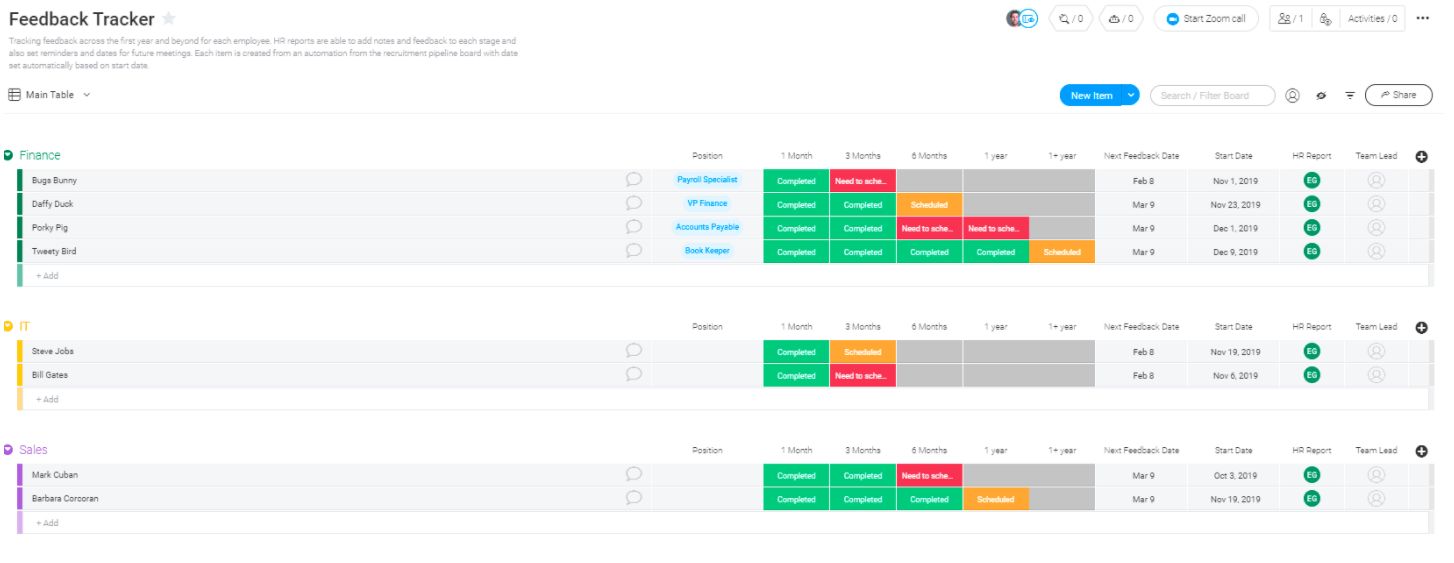Open the filter icon beside Share
Screen dimensions: 1454x563
[1350, 95]
